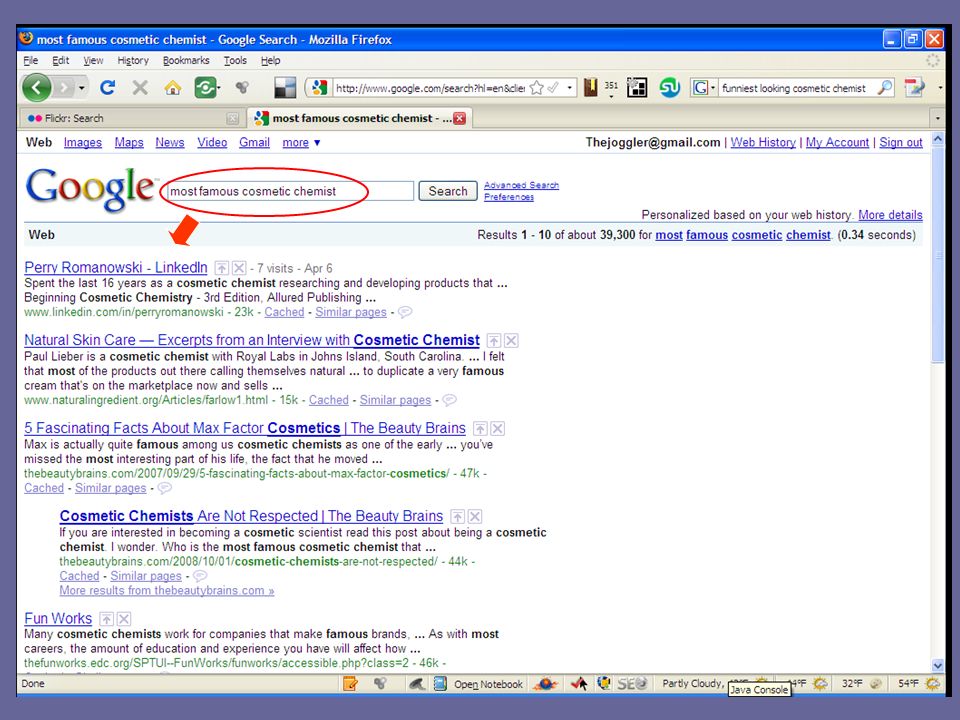The image size is (960, 720).
Task: Open the Bookmarks menu
Action: 186,61
